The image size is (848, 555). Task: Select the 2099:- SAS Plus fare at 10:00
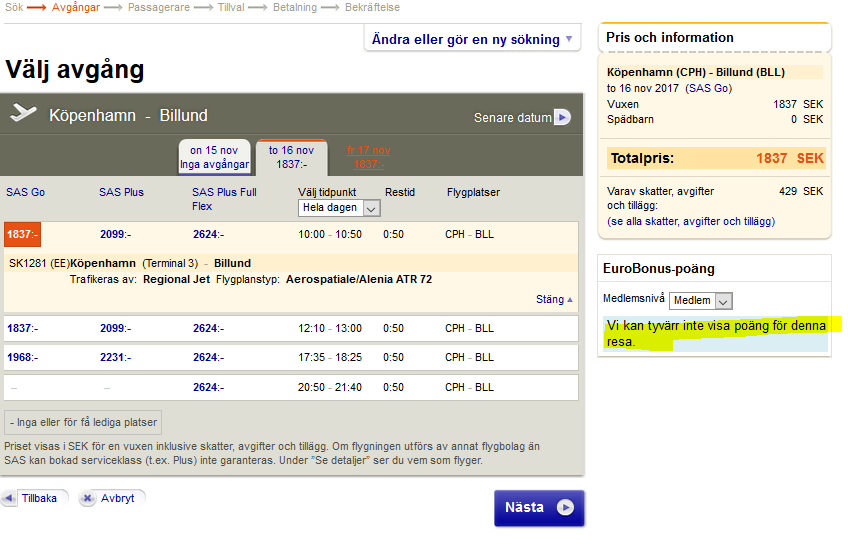tap(115, 234)
